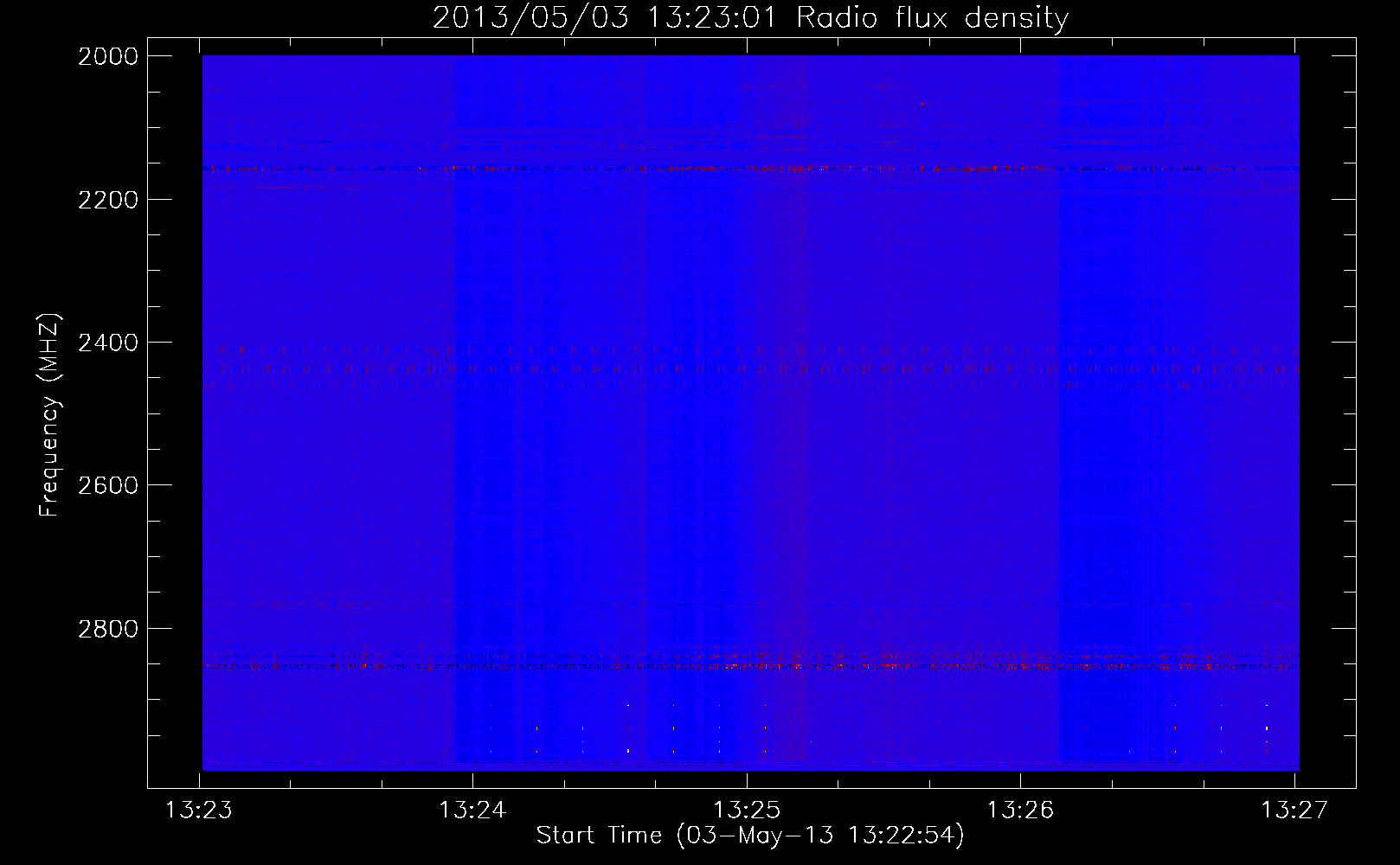The height and width of the screenshot is (865, 1400).
Task: Click the "Frequency (MHZ)" axis label
Action: tap(49, 415)
